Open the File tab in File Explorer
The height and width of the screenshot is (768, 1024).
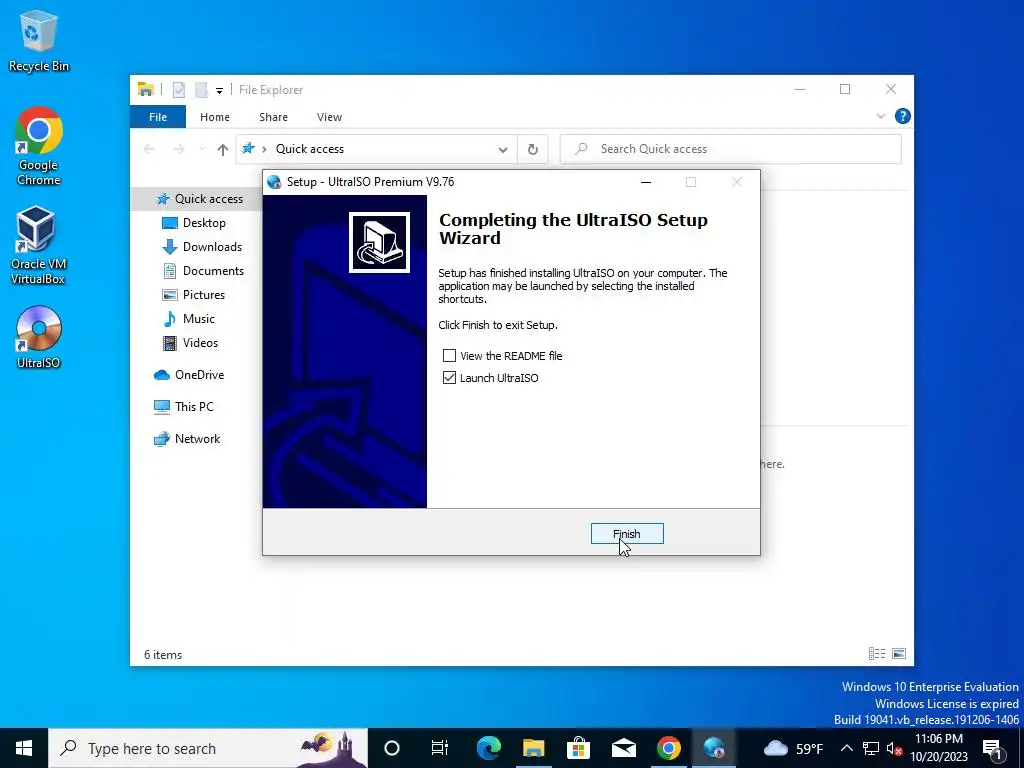(158, 117)
